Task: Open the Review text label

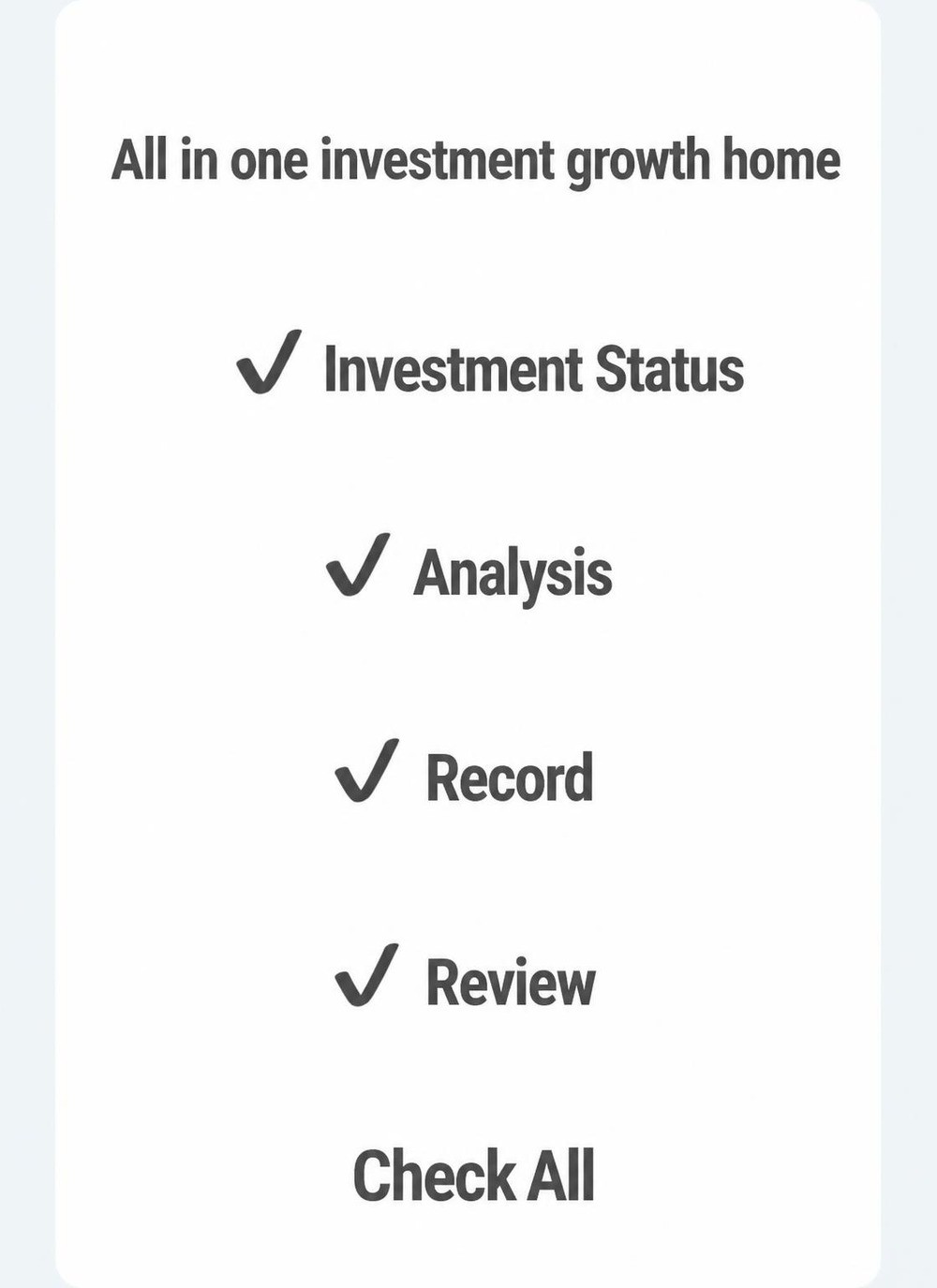Action: pos(511,983)
